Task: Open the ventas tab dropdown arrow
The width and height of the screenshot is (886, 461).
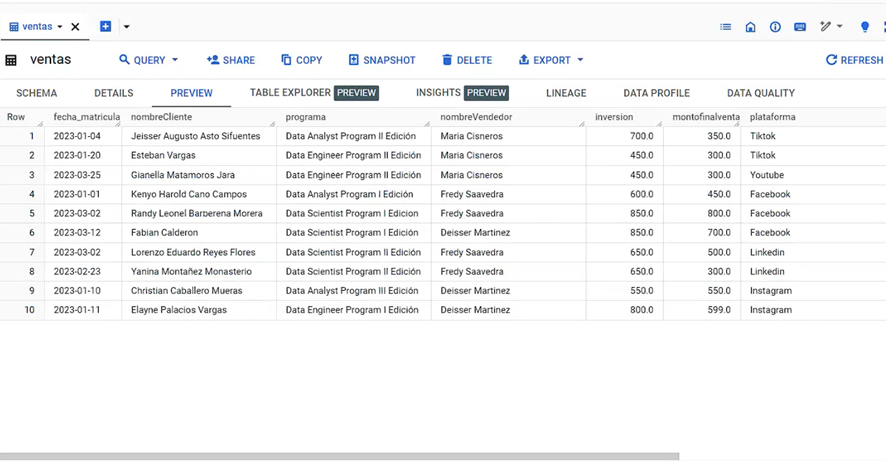Action: coord(60,27)
